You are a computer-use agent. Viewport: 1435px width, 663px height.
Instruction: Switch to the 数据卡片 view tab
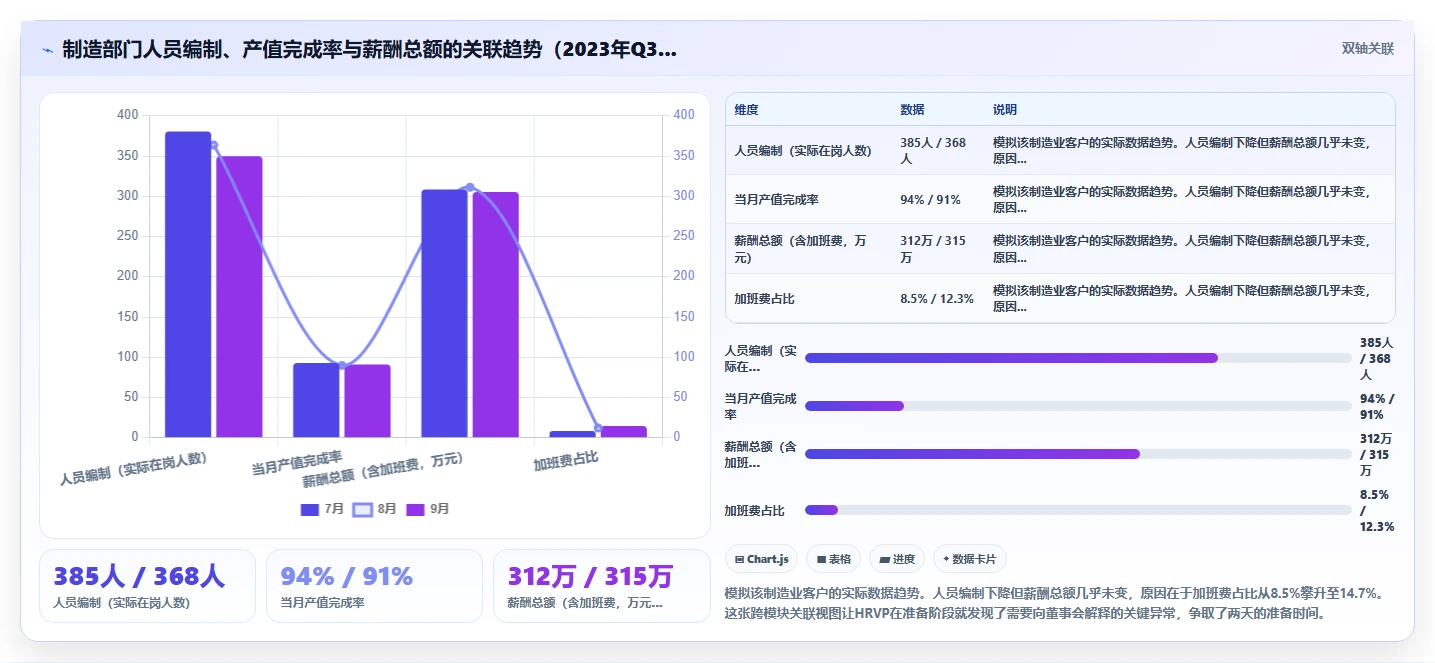coord(970,559)
